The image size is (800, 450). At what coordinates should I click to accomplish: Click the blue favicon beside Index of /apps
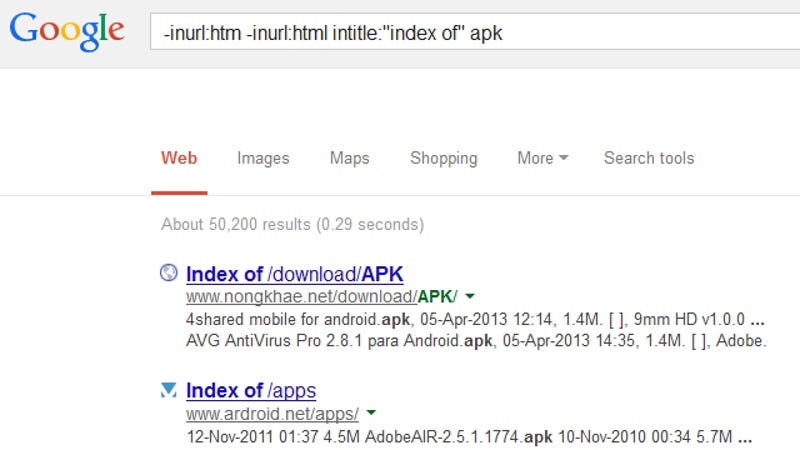pyautogui.click(x=168, y=390)
